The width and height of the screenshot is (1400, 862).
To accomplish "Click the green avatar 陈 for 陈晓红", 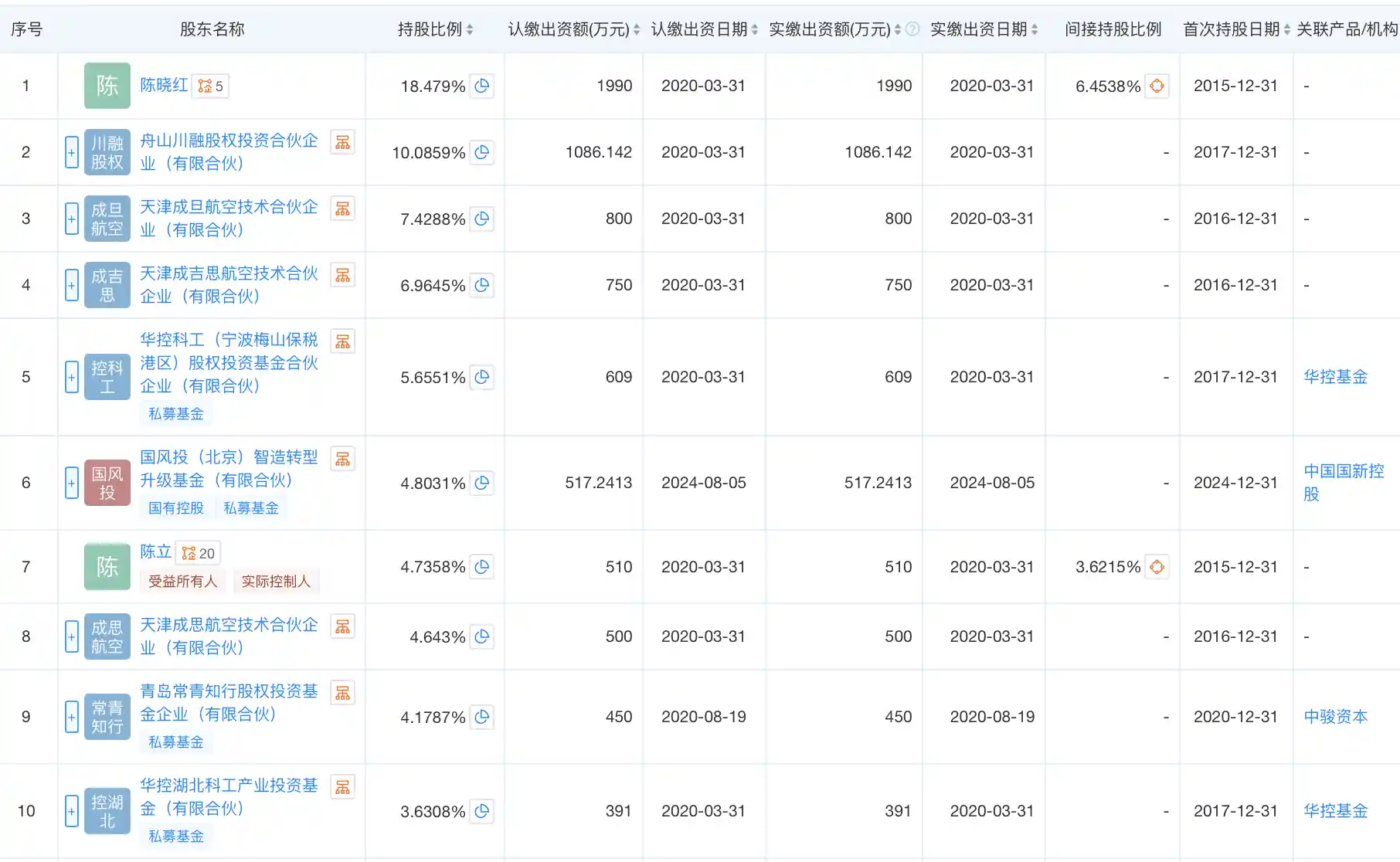I will 107,87.
